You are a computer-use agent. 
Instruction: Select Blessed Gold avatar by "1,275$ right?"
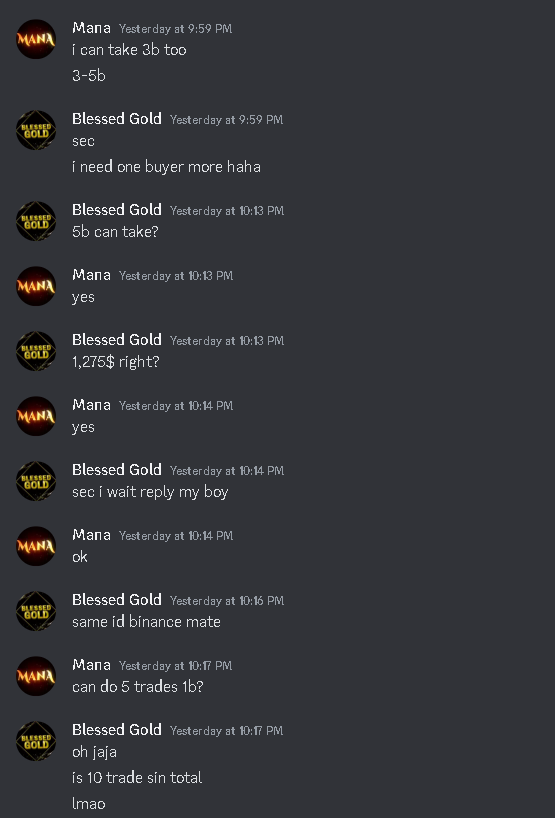36,351
